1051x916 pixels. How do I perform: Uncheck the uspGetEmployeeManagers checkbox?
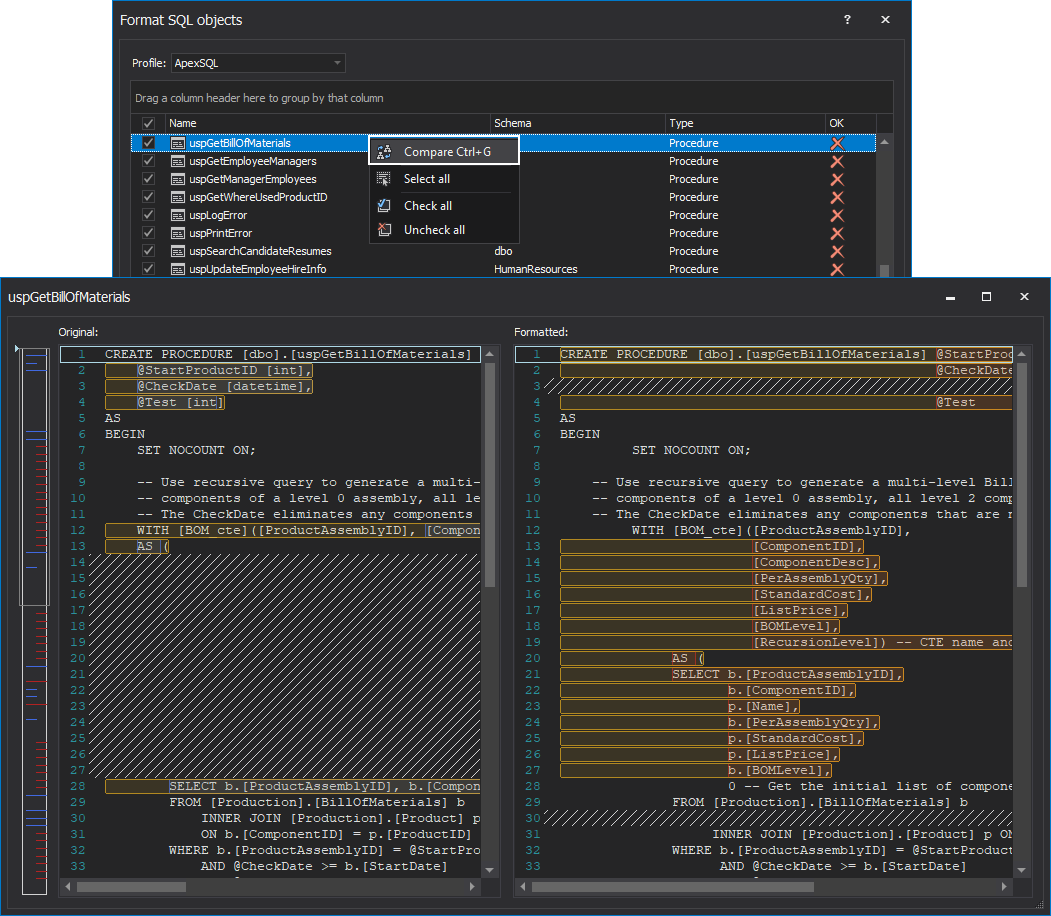point(149,161)
